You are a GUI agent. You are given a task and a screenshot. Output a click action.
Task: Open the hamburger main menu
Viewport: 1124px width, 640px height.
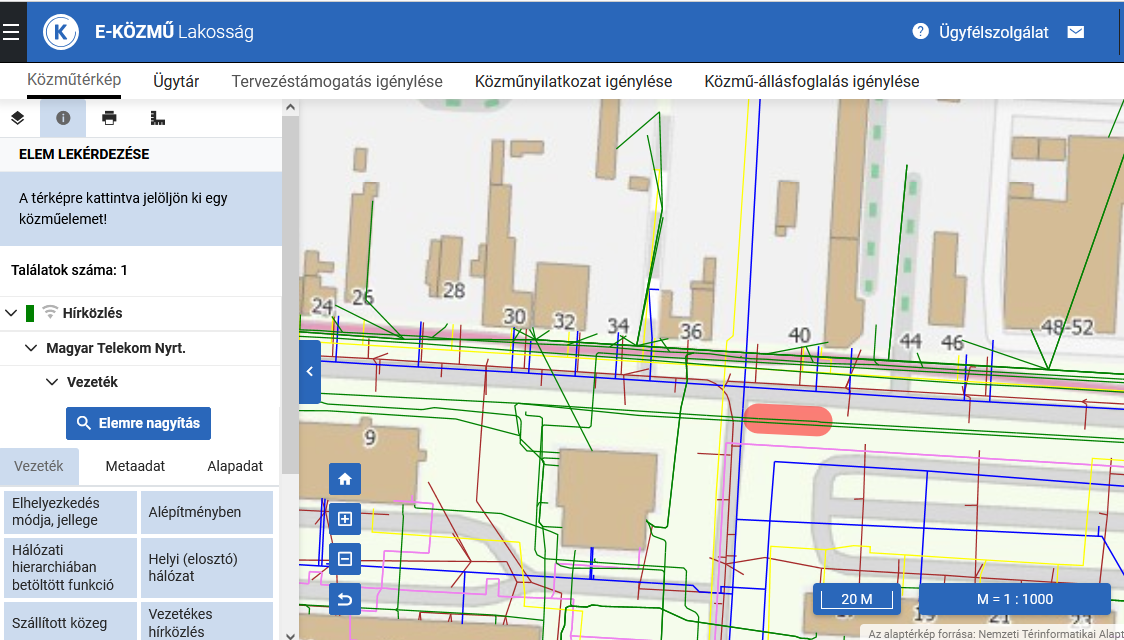11,32
